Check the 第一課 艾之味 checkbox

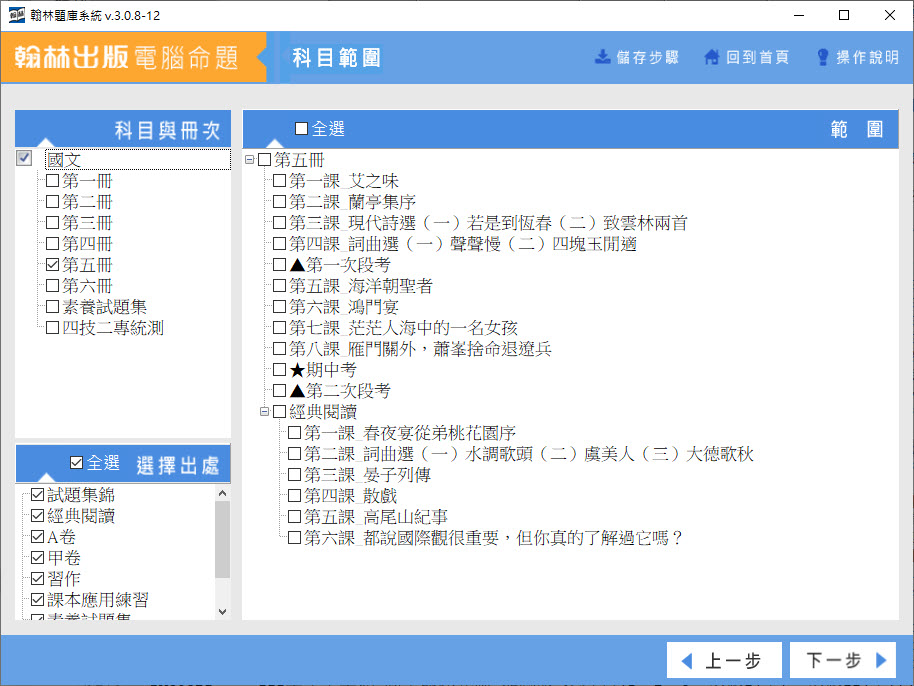pos(280,181)
